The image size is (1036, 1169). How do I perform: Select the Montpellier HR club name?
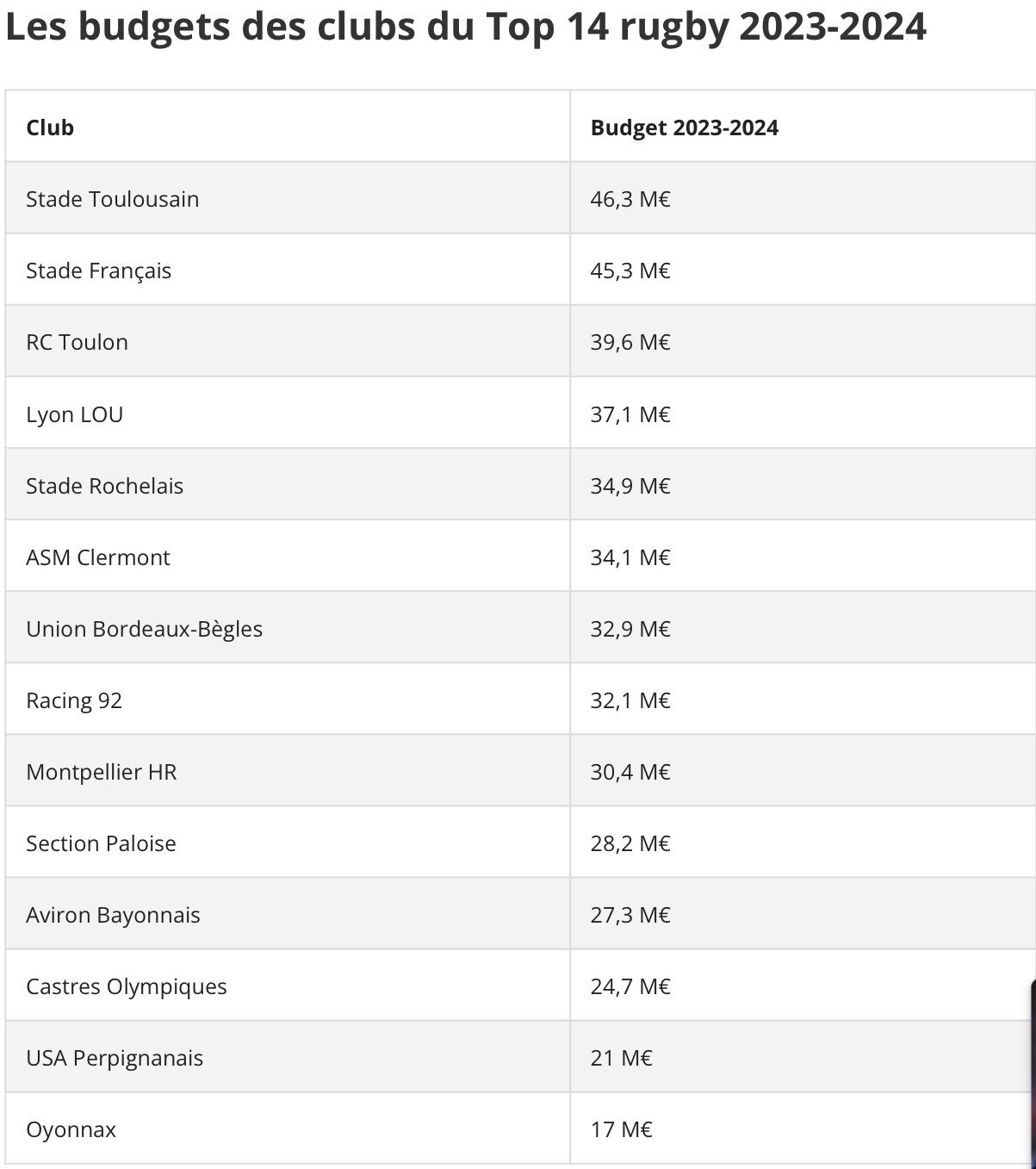click(x=102, y=772)
